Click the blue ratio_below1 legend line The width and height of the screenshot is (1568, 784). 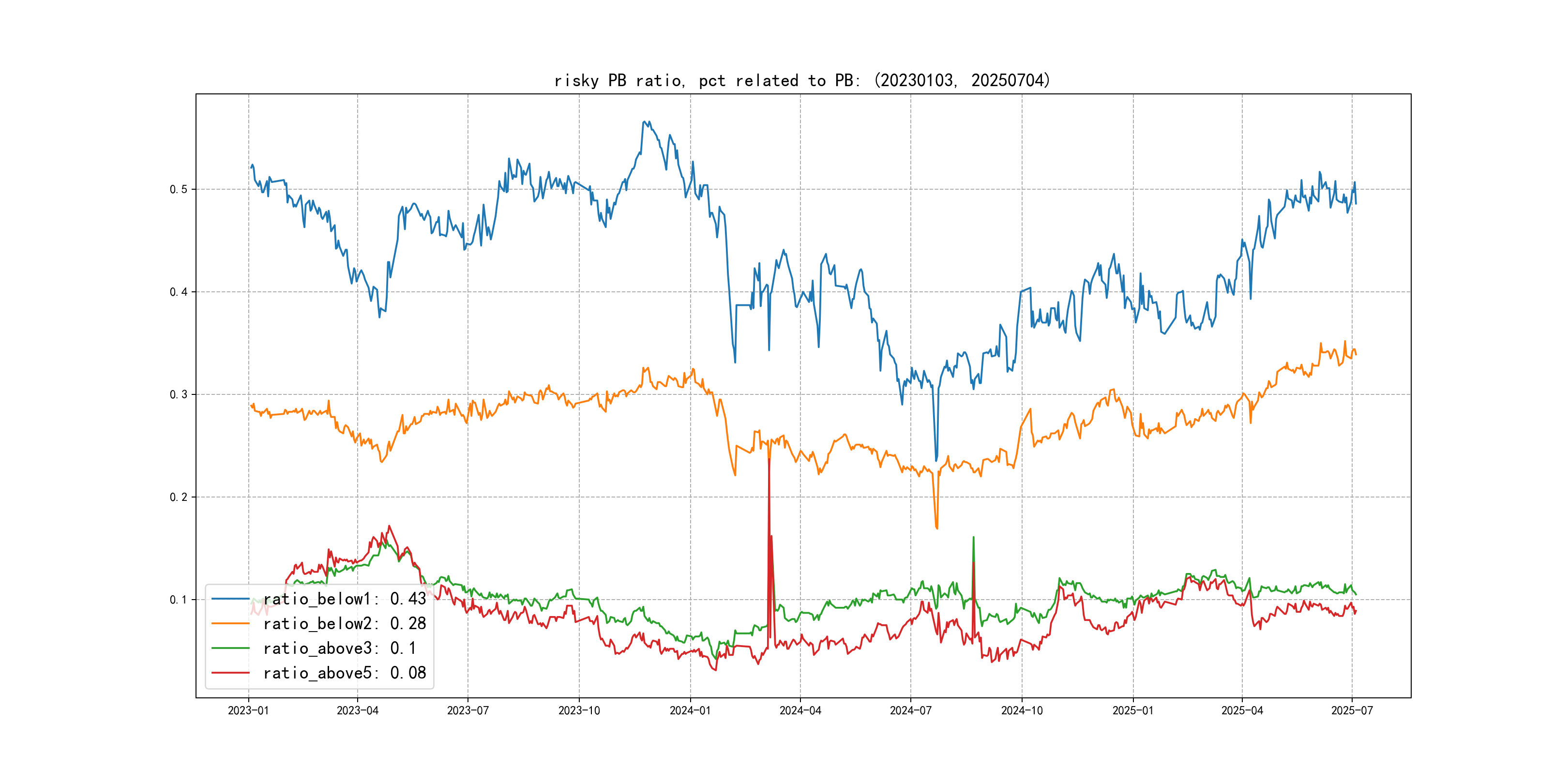click(230, 599)
